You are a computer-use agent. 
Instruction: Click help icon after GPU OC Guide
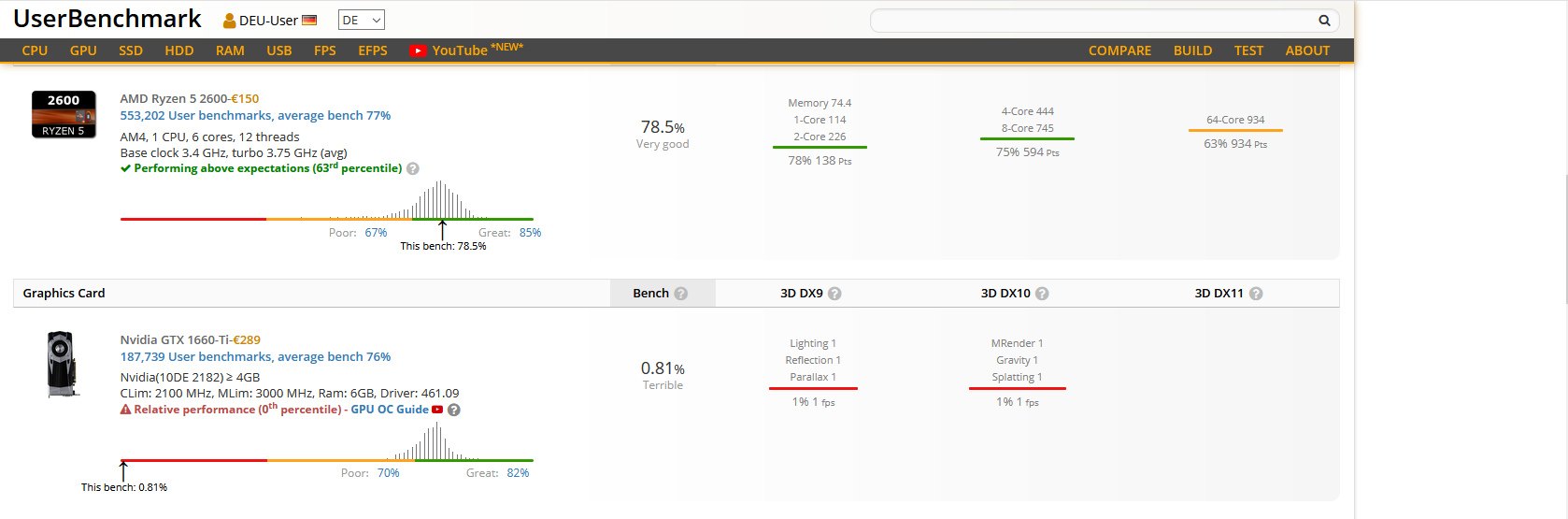[454, 410]
